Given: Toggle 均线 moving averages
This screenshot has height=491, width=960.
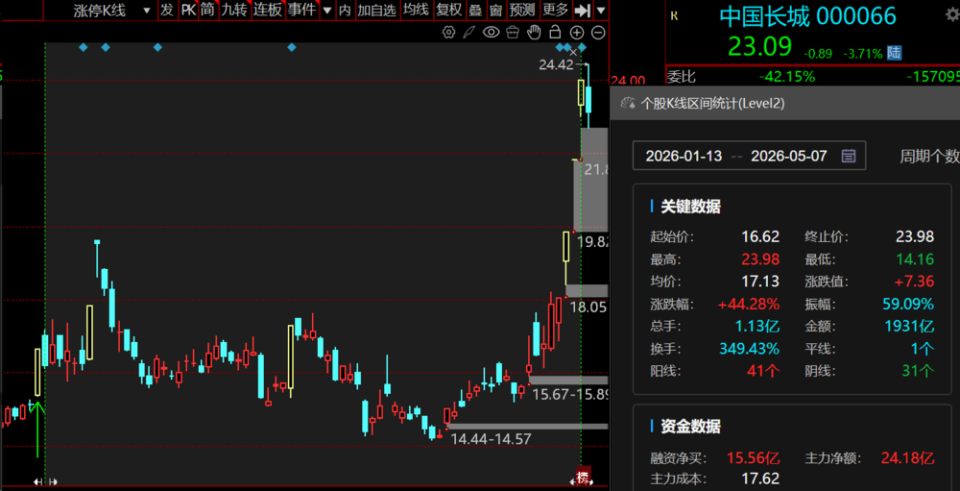Looking at the screenshot, I should pos(416,10).
